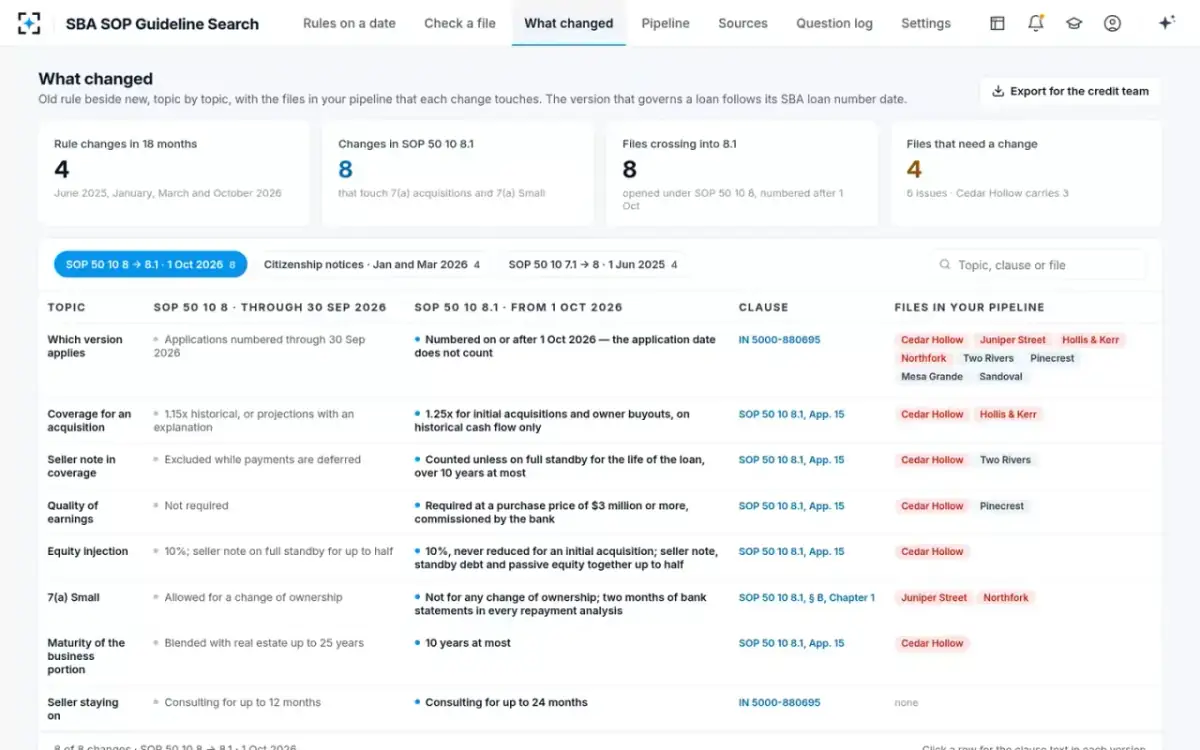Screen dimensions: 1200x750
Task: Select the Seller staying on topic
Action: tap(83, 709)
